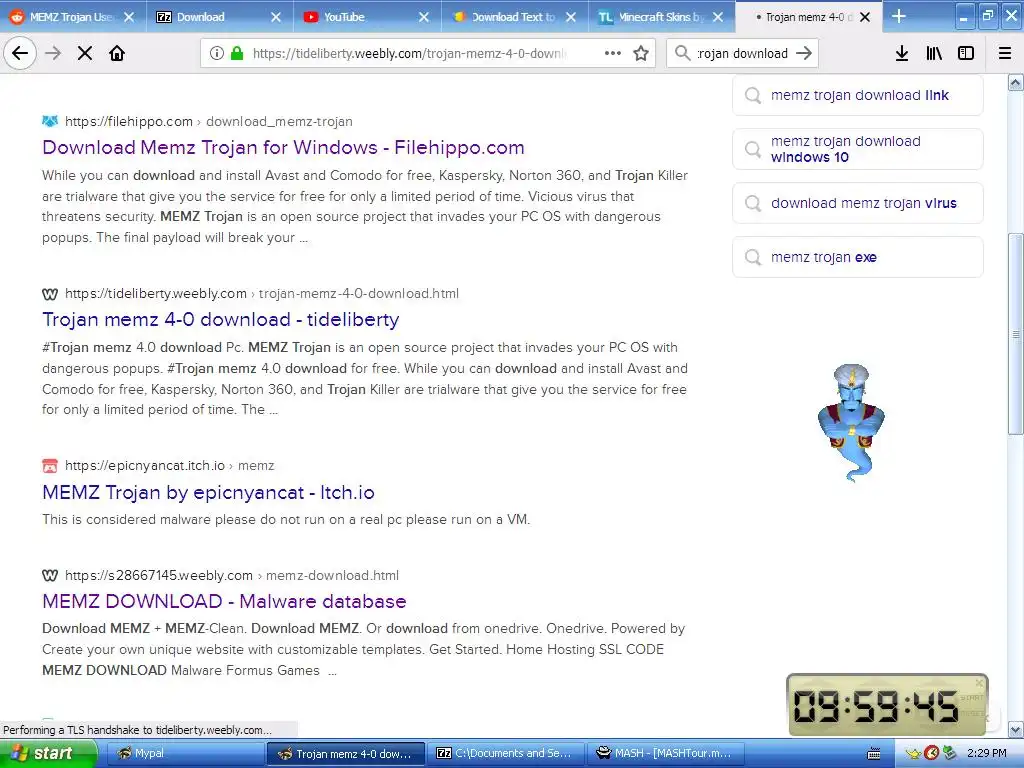Click the 09:59:45 countdown timer display
The width and height of the screenshot is (1024, 768).
875,707
